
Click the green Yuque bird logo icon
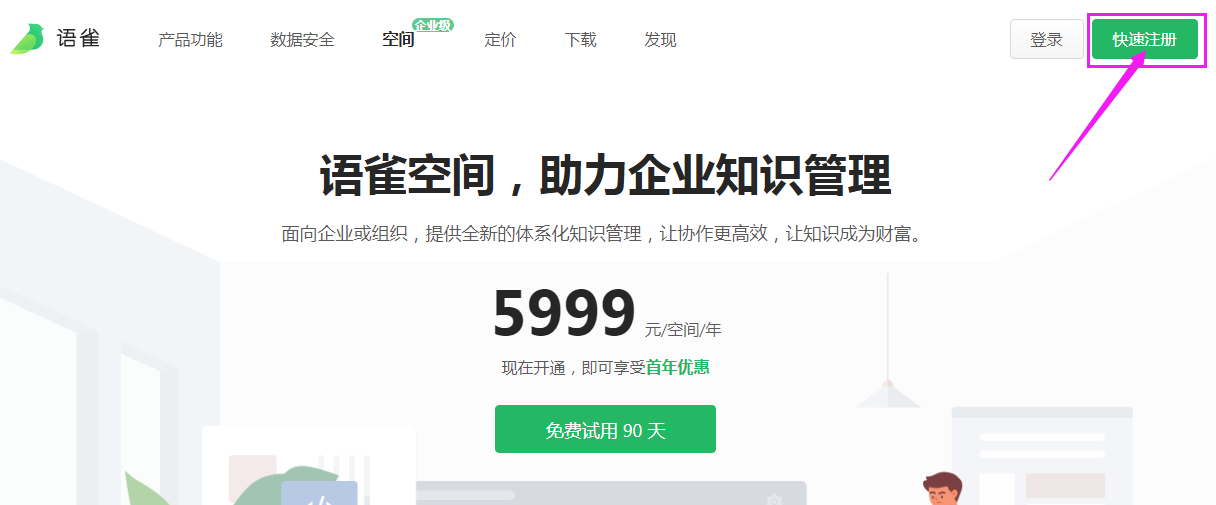pos(27,39)
